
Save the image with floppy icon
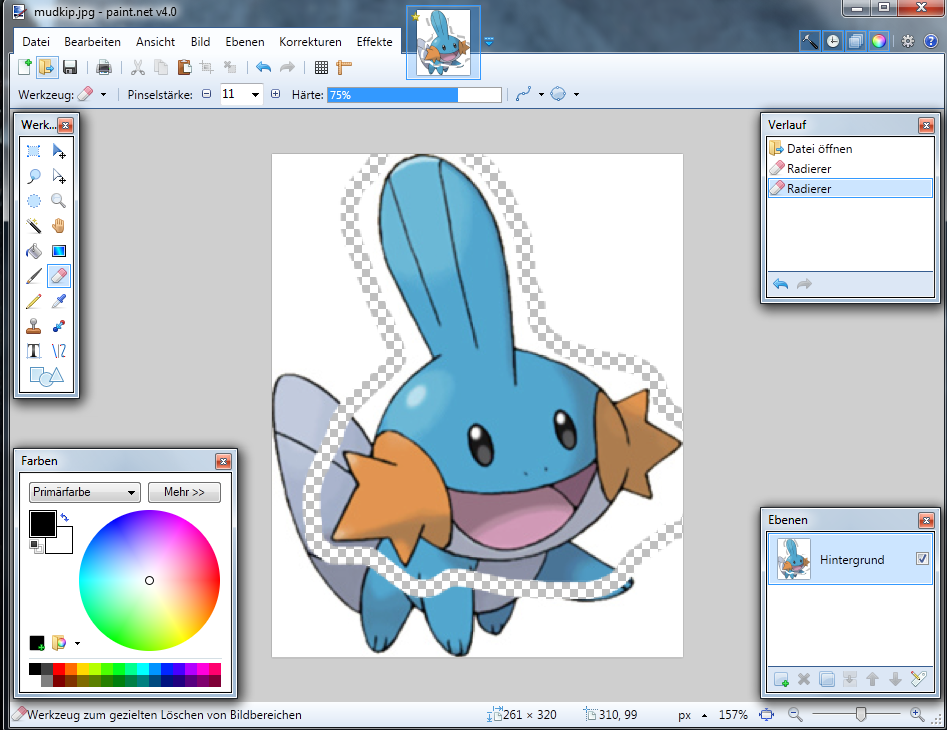tap(70, 67)
